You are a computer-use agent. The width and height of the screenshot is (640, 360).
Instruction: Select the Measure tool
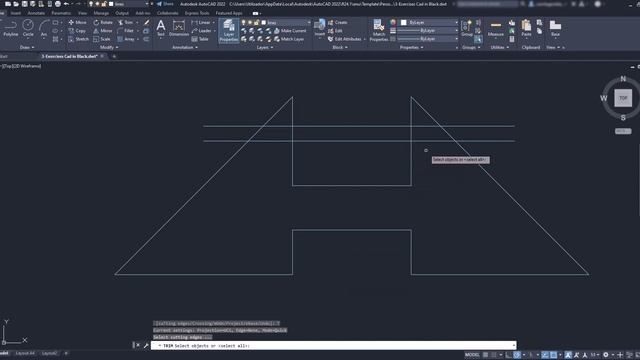pos(496,28)
